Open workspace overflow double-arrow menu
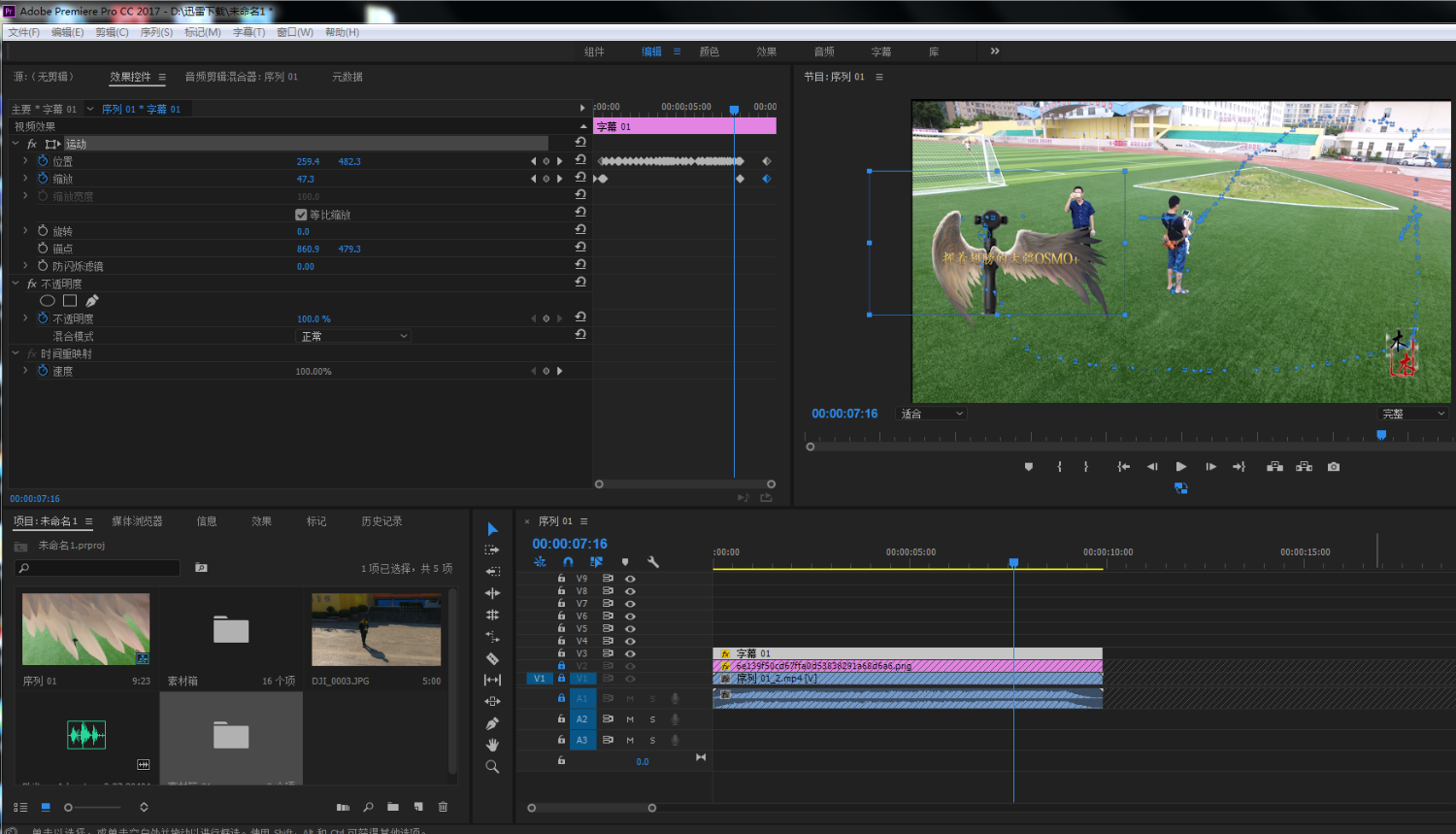 [x=995, y=51]
